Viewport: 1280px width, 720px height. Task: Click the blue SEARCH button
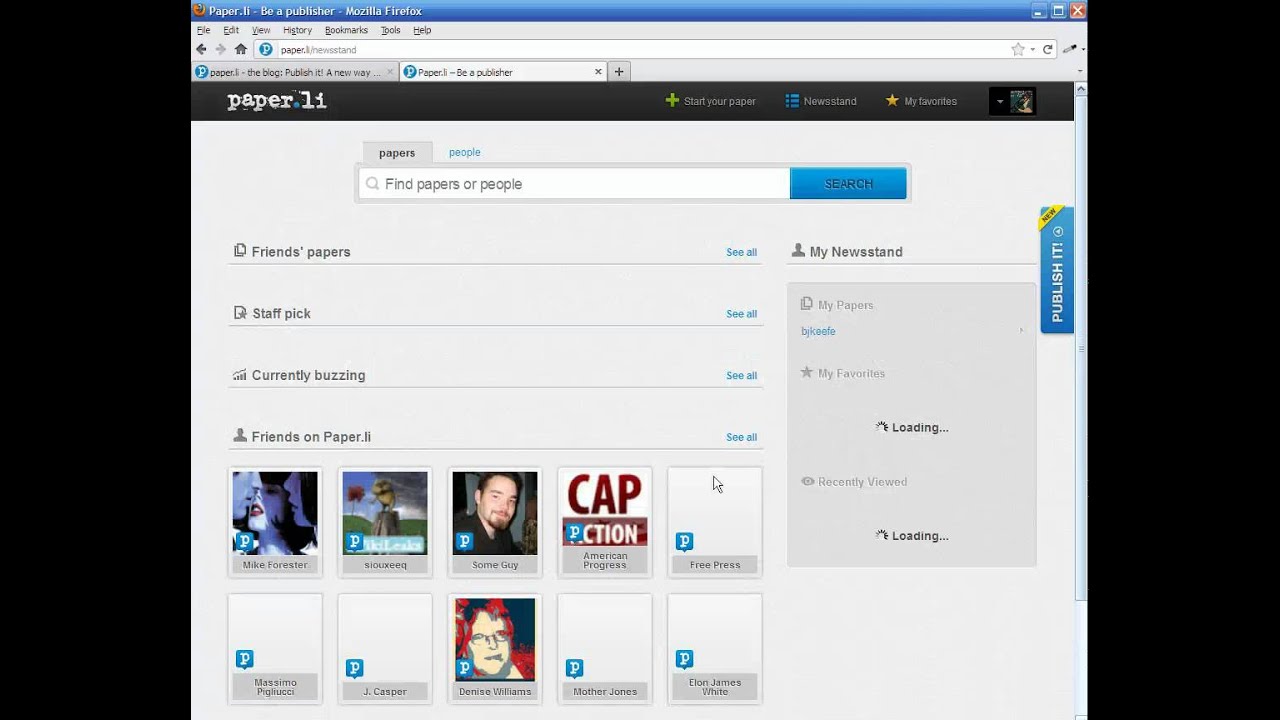(x=848, y=184)
